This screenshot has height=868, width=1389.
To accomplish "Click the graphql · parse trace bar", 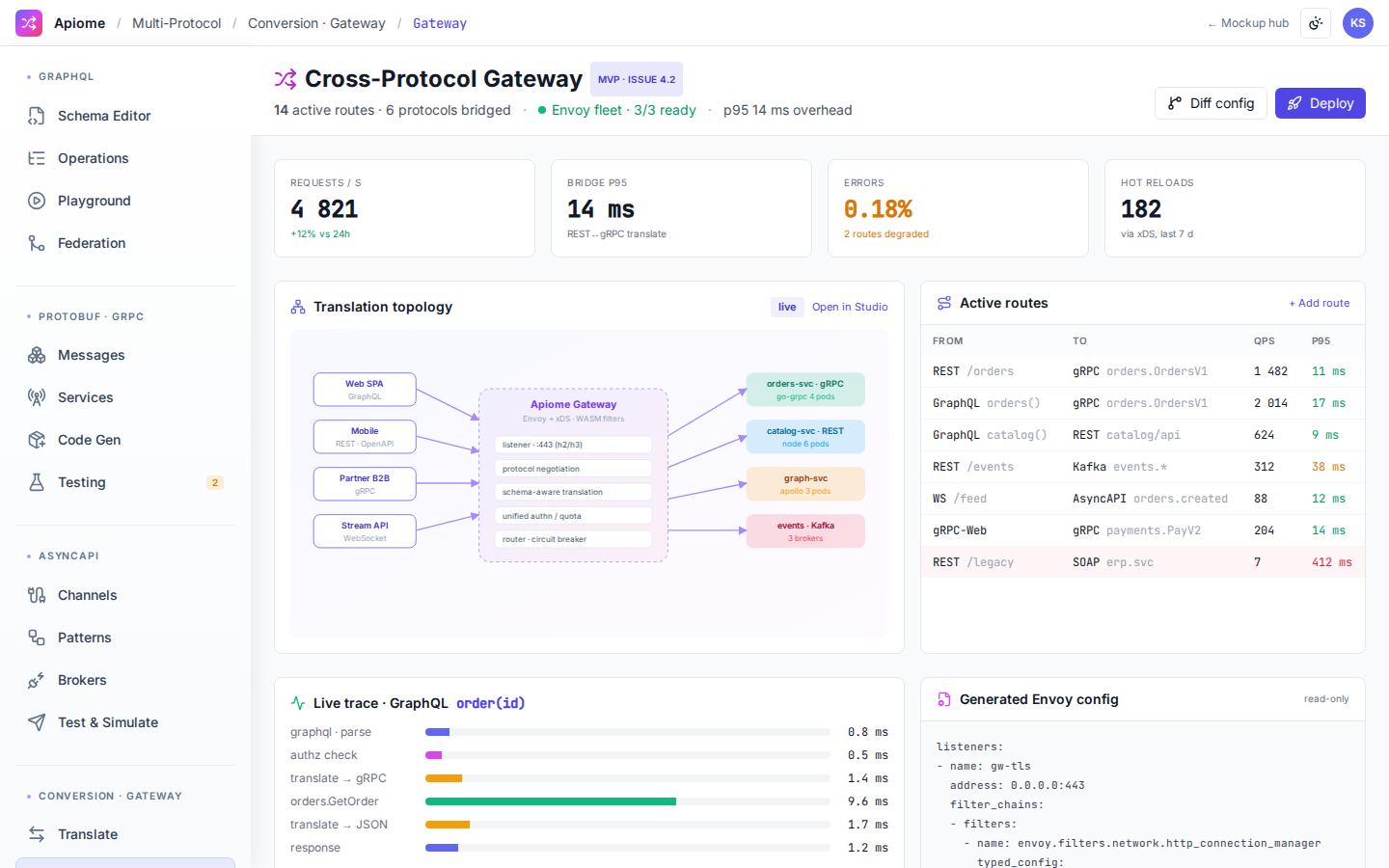I will (x=438, y=732).
